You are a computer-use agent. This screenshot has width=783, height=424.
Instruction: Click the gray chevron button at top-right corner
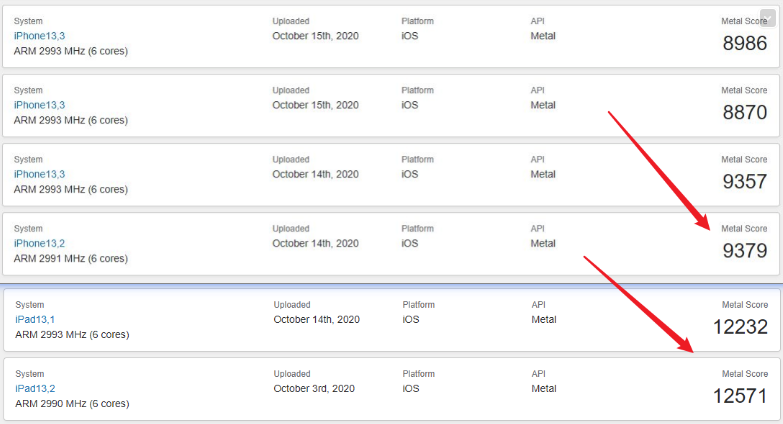coord(768,18)
